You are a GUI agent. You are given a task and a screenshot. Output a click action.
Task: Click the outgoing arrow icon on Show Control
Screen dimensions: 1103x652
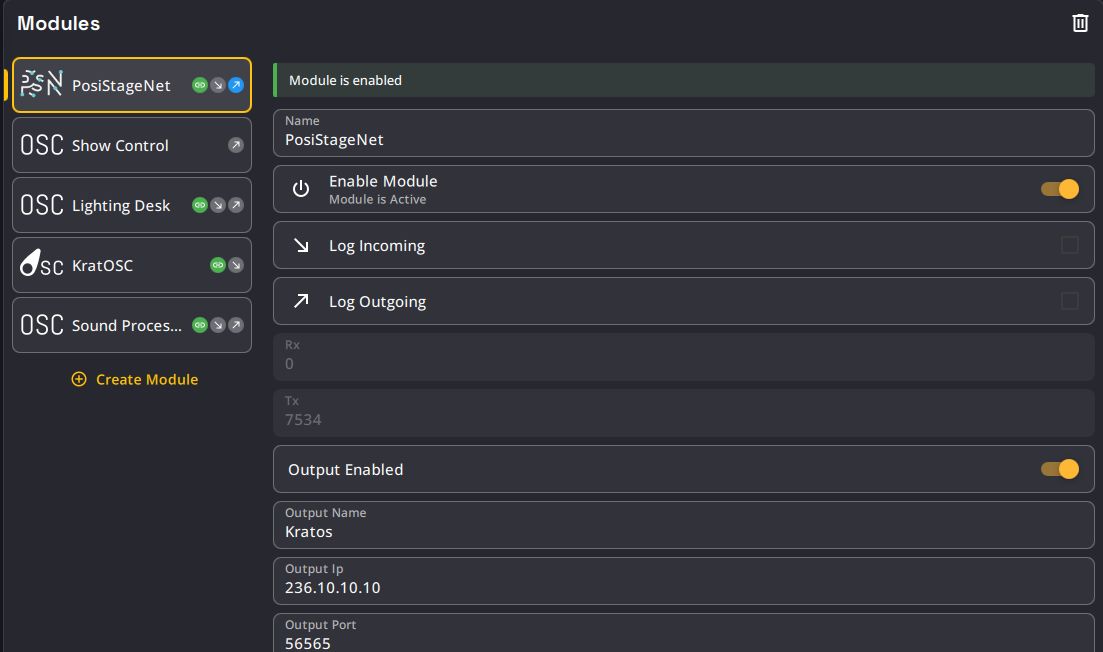236,146
